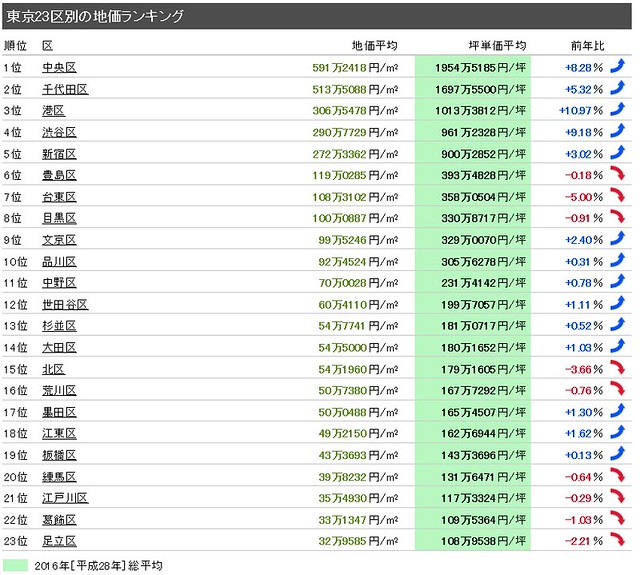Click blue up arrow in 中央区 row
Screen dimensions: 640x575
click(x=618, y=66)
